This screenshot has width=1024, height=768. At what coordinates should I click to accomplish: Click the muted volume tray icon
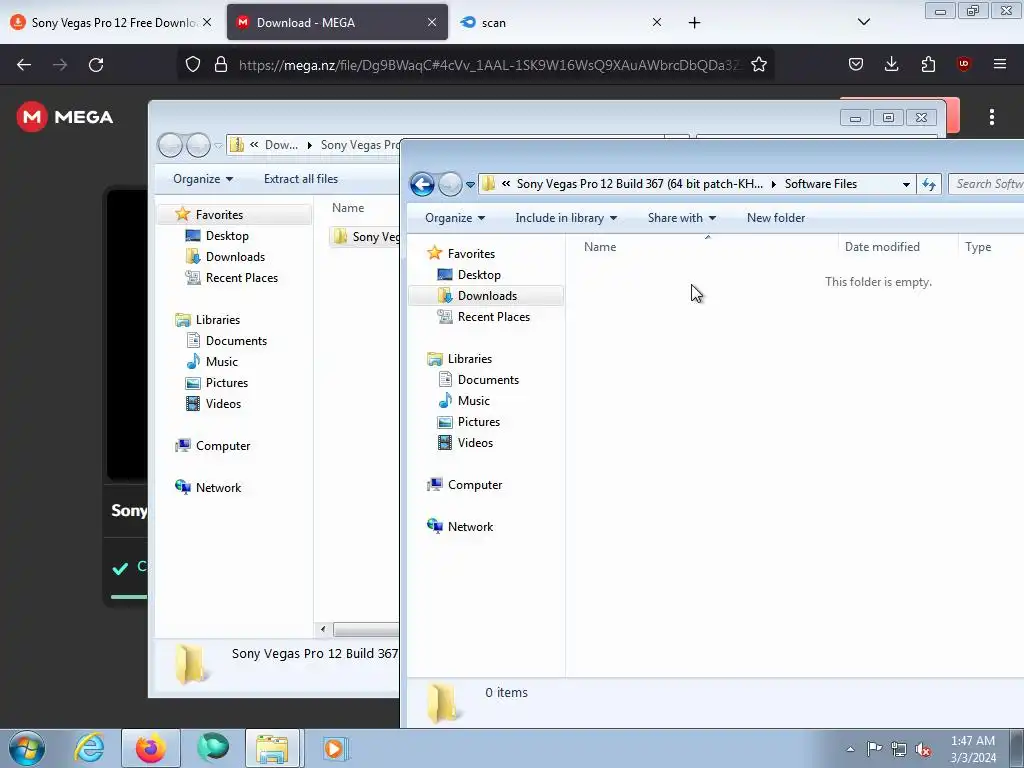pyautogui.click(x=923, y=749)
